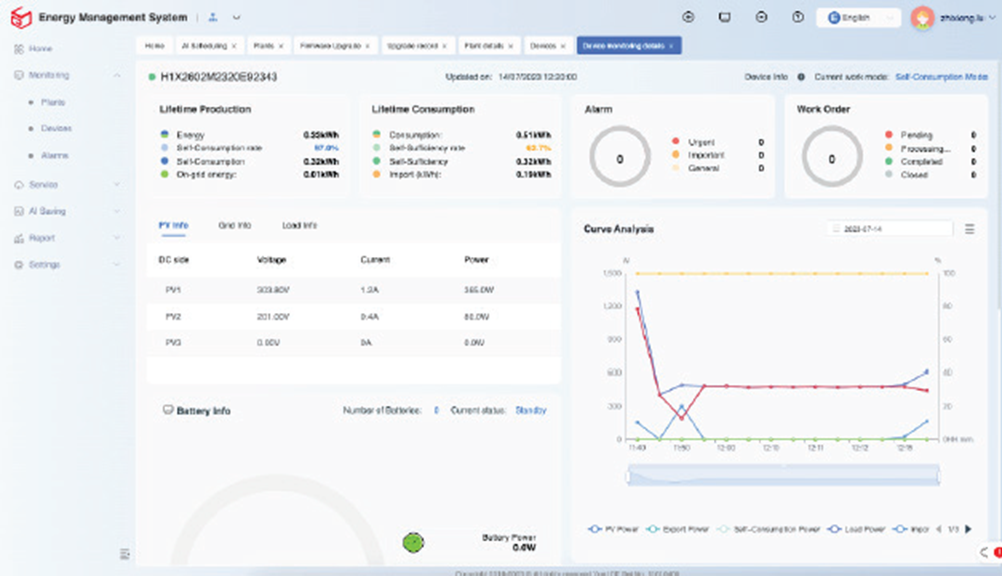Click the AI Saving sidebar icon
This screenshot has width=1002, height=576.
pos(19,211)
